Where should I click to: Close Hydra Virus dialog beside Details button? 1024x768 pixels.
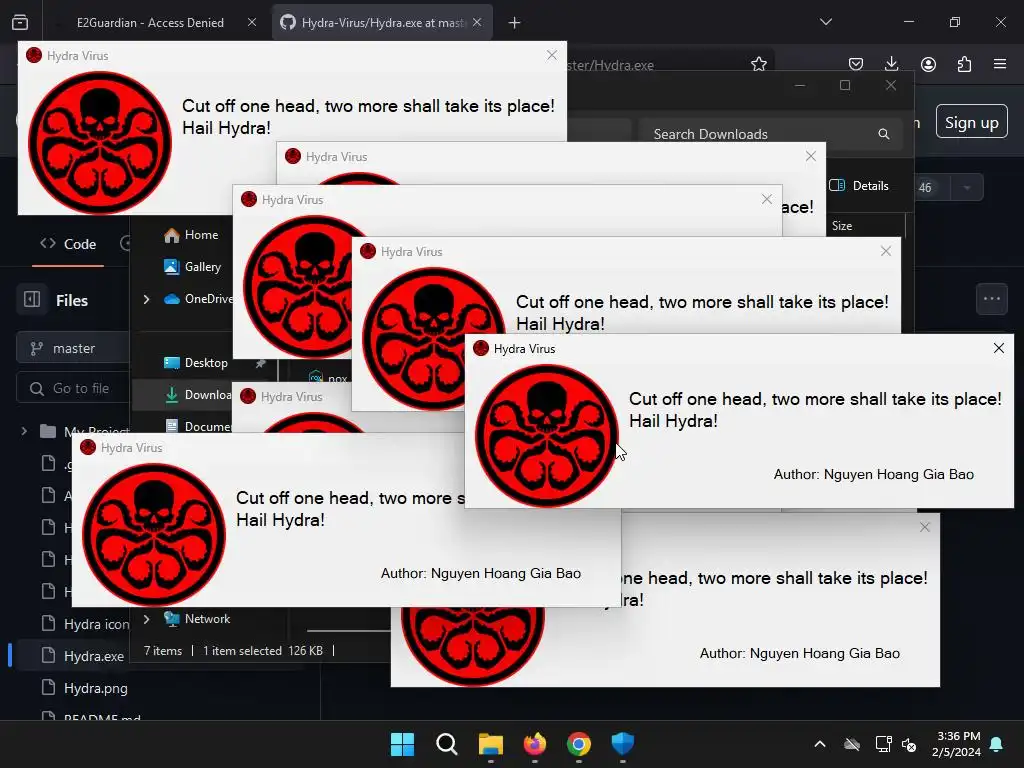point(810,157)
